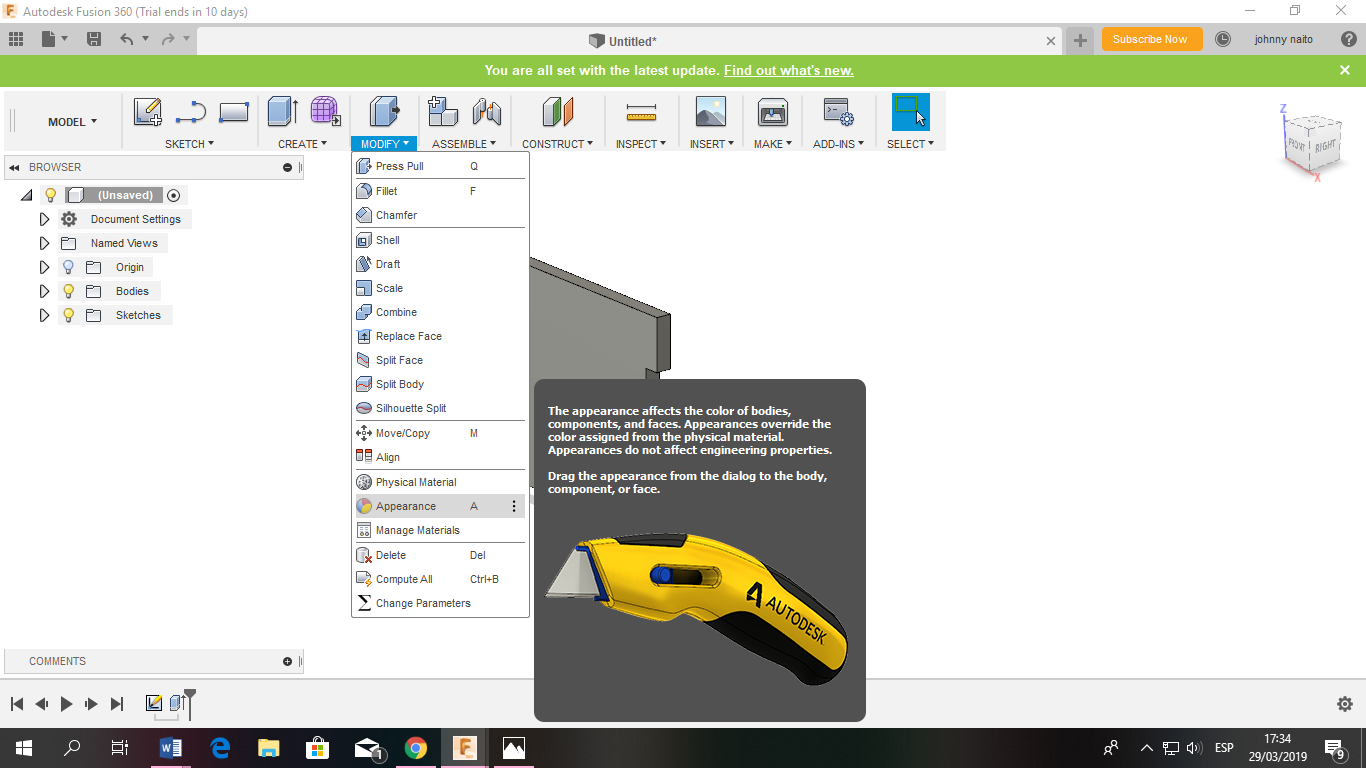Click the sketch feature in timeline
The image size is (1366, 768).
(x=154, y=704)
